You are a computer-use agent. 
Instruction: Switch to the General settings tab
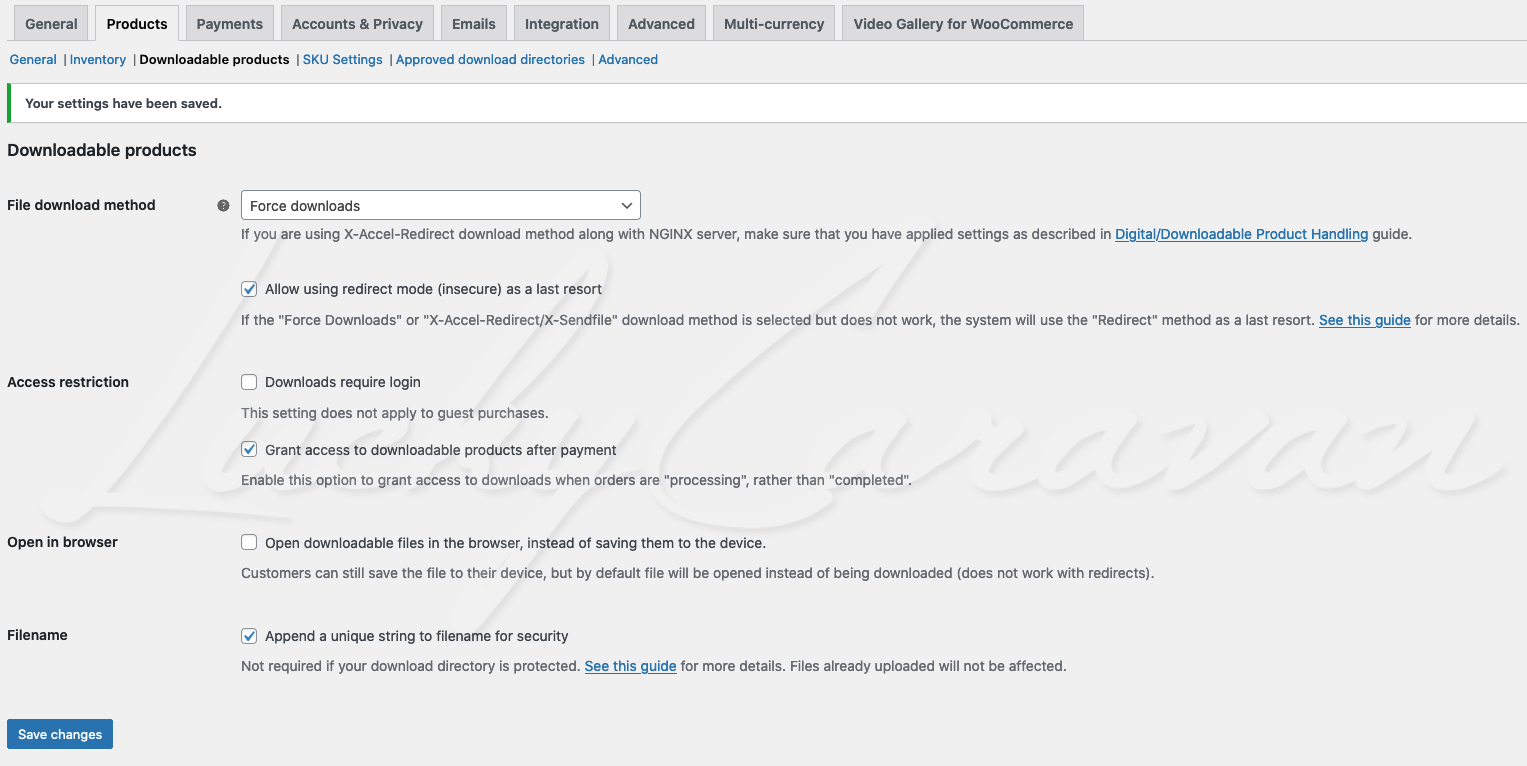coord(51,24)
